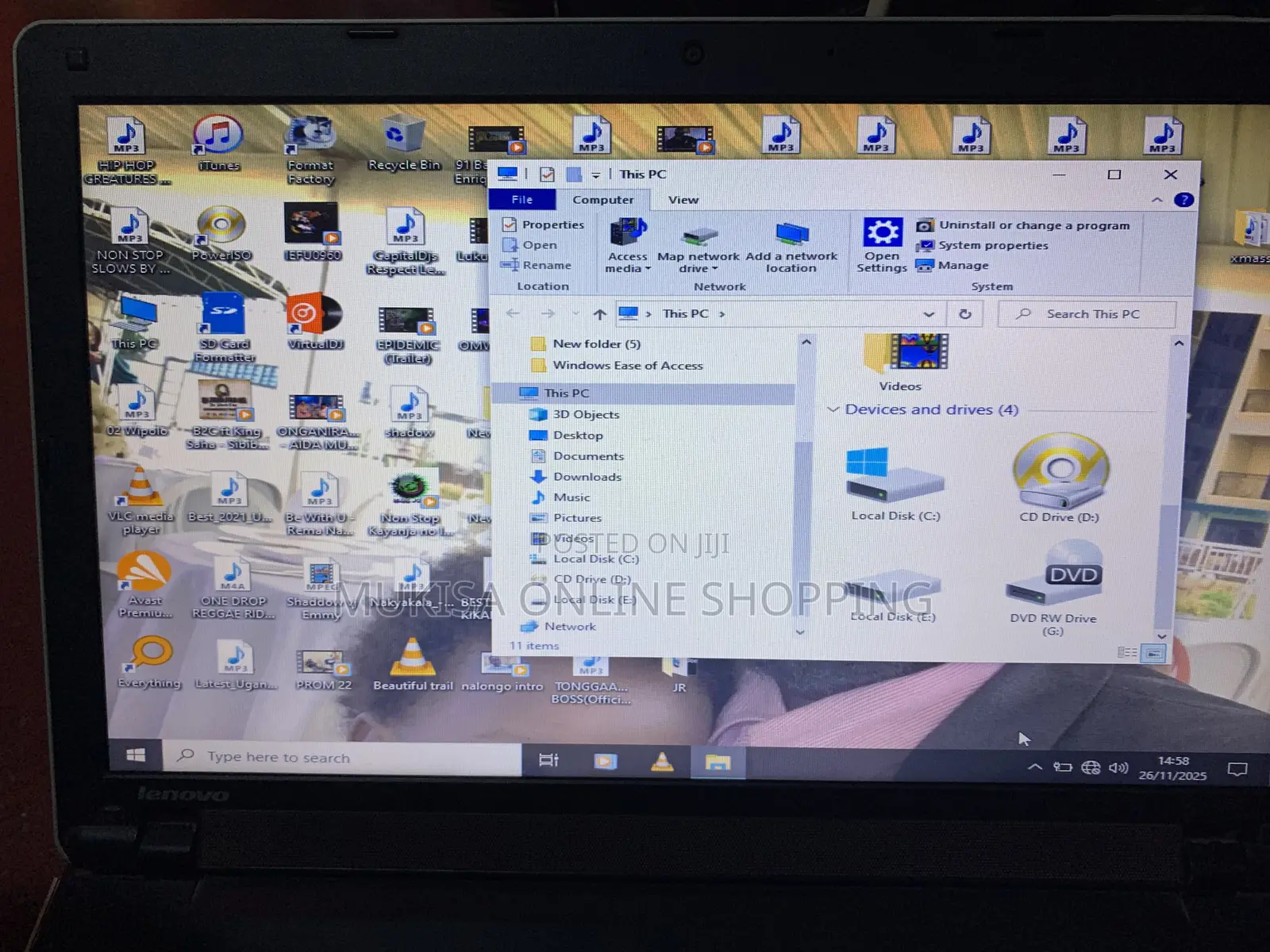Click the Rename ribbon button
The image size is (1270, 952).
pos(537,265)
